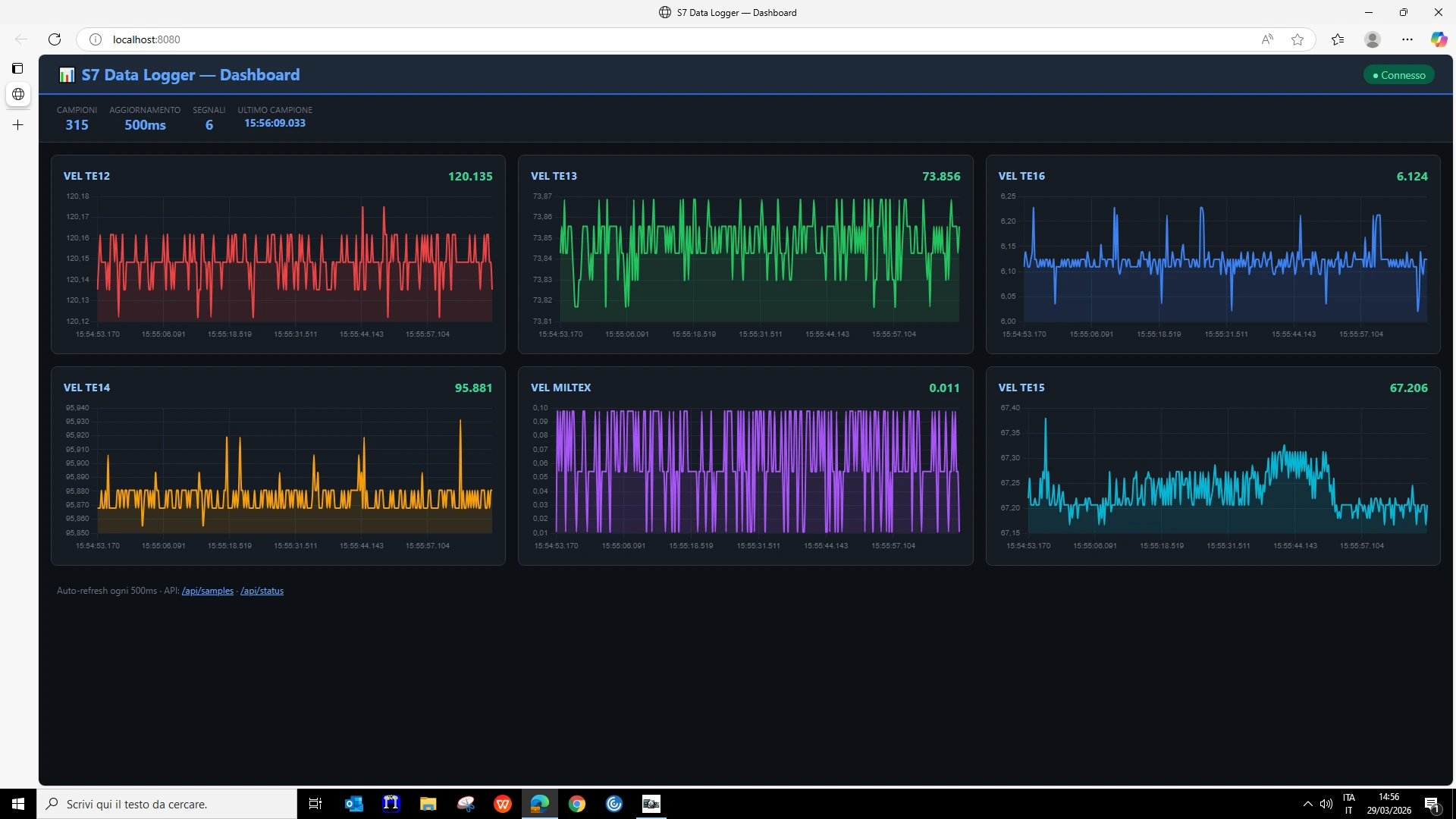Open the notification center icon
The image size is (1456, 819).
(1432, 804)
